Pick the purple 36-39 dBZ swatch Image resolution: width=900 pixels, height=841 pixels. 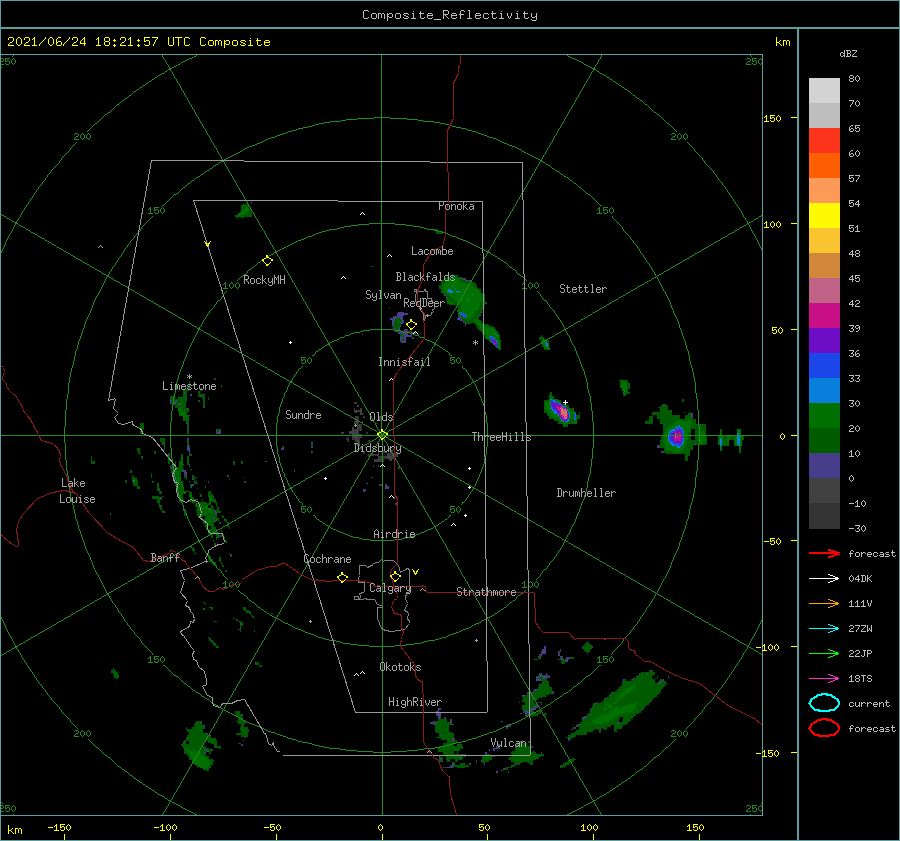(x=824, y=341)
